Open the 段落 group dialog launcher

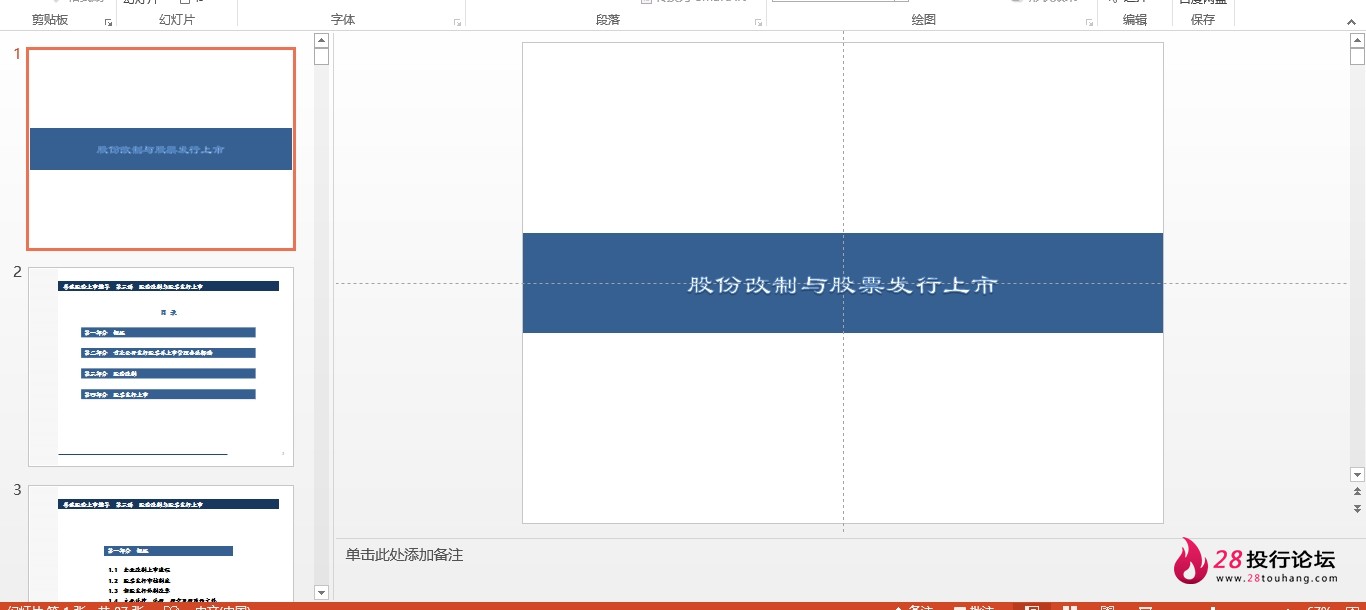coord(759,21)
